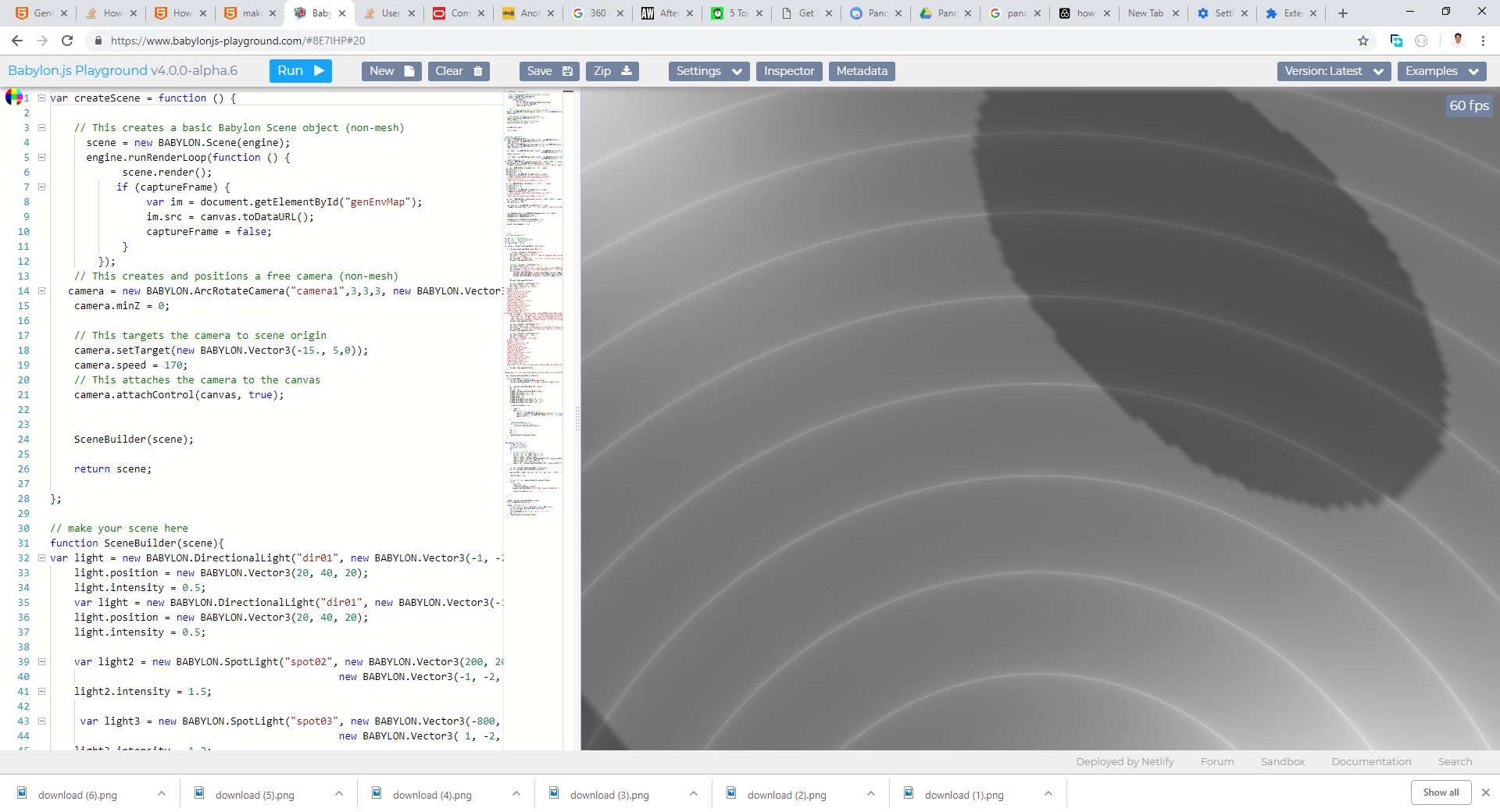
Task: Open options arrow for download (6).png
Action: (162, 794)
